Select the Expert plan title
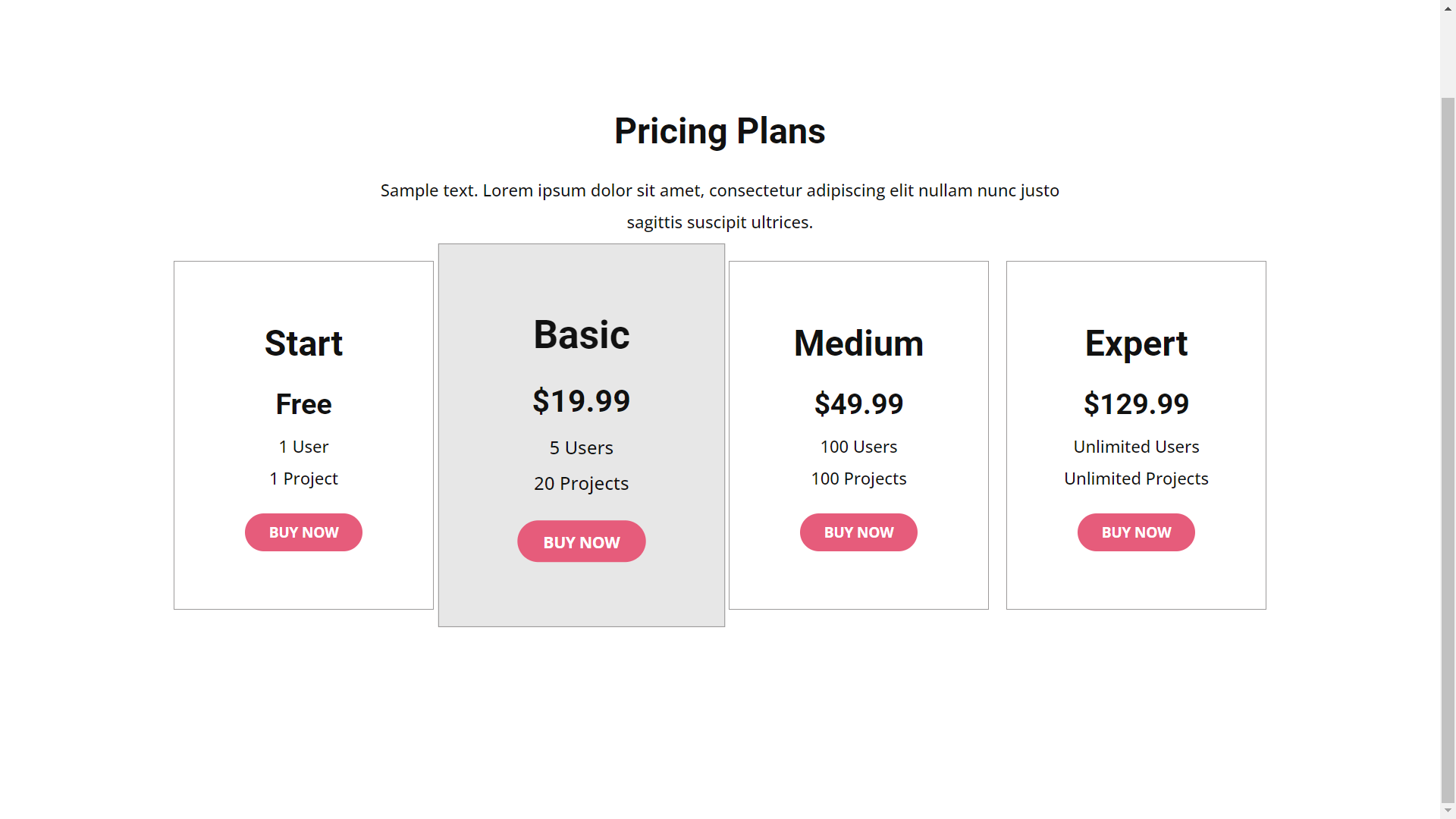This screenshot has width=1456, height=819. (1136, 344)
